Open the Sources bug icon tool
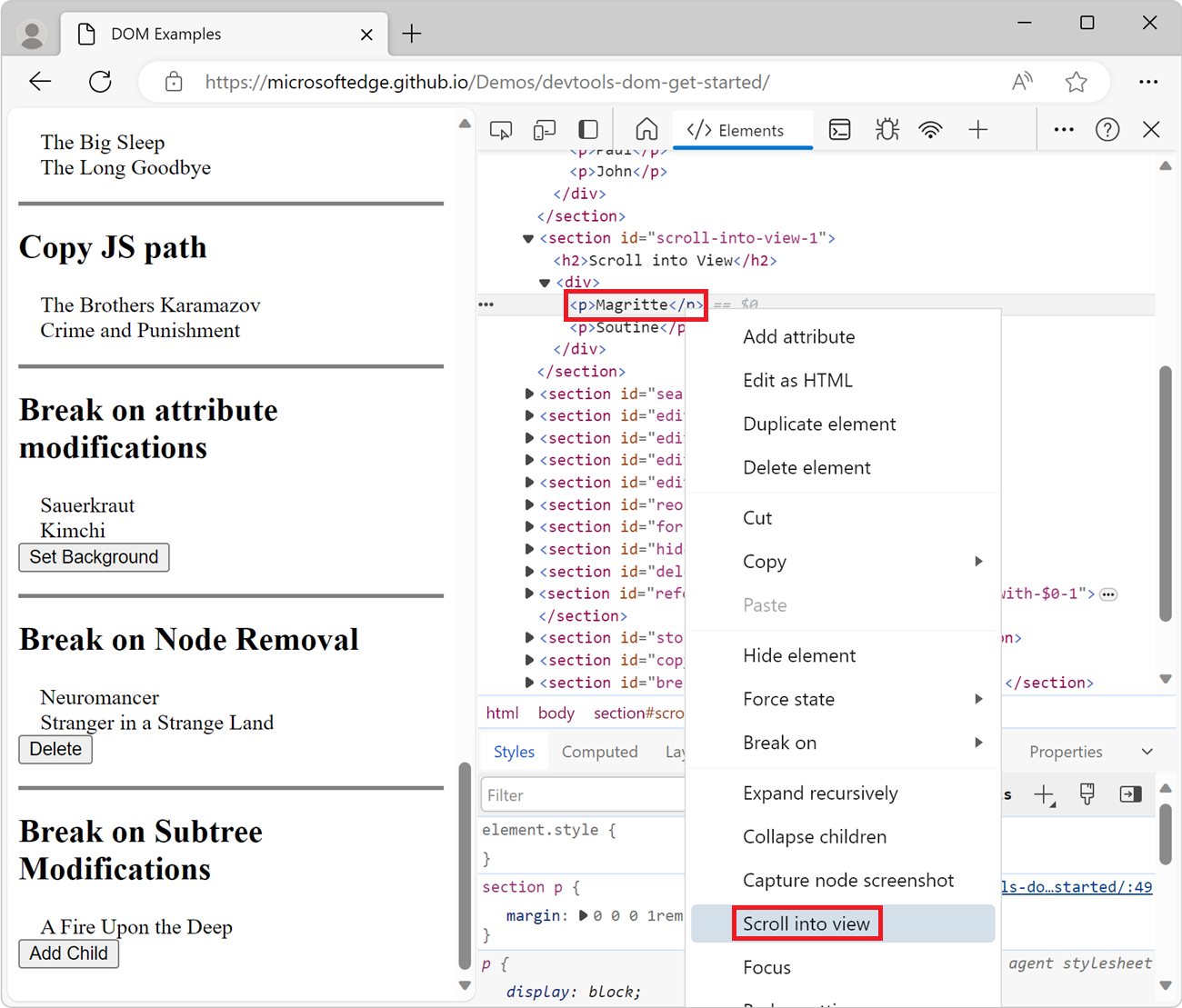The height and width of the screenshot is (1008, 1182). [886, 130]
